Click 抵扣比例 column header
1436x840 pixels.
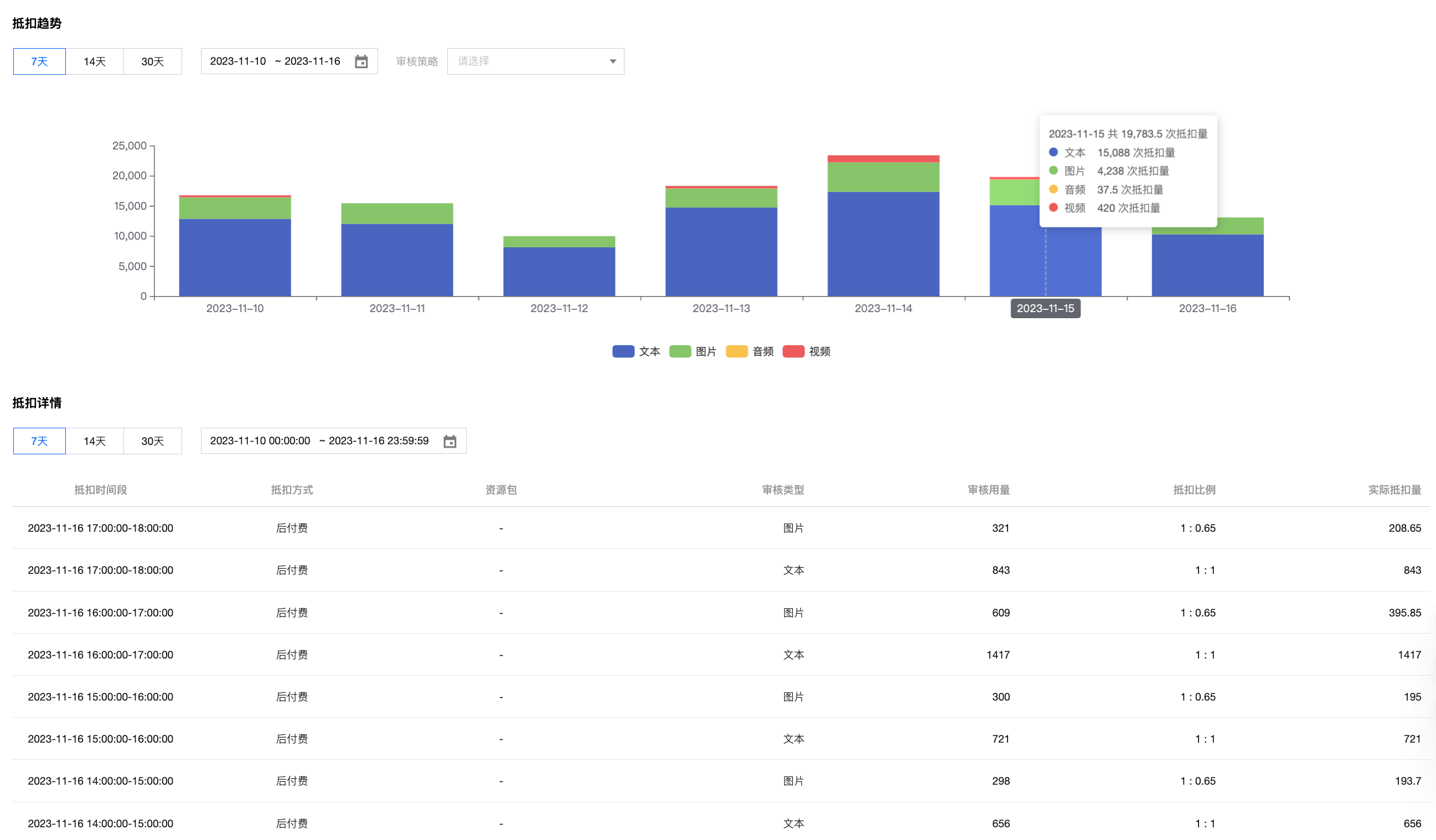pyautogui.click(x=1195, y=490)
